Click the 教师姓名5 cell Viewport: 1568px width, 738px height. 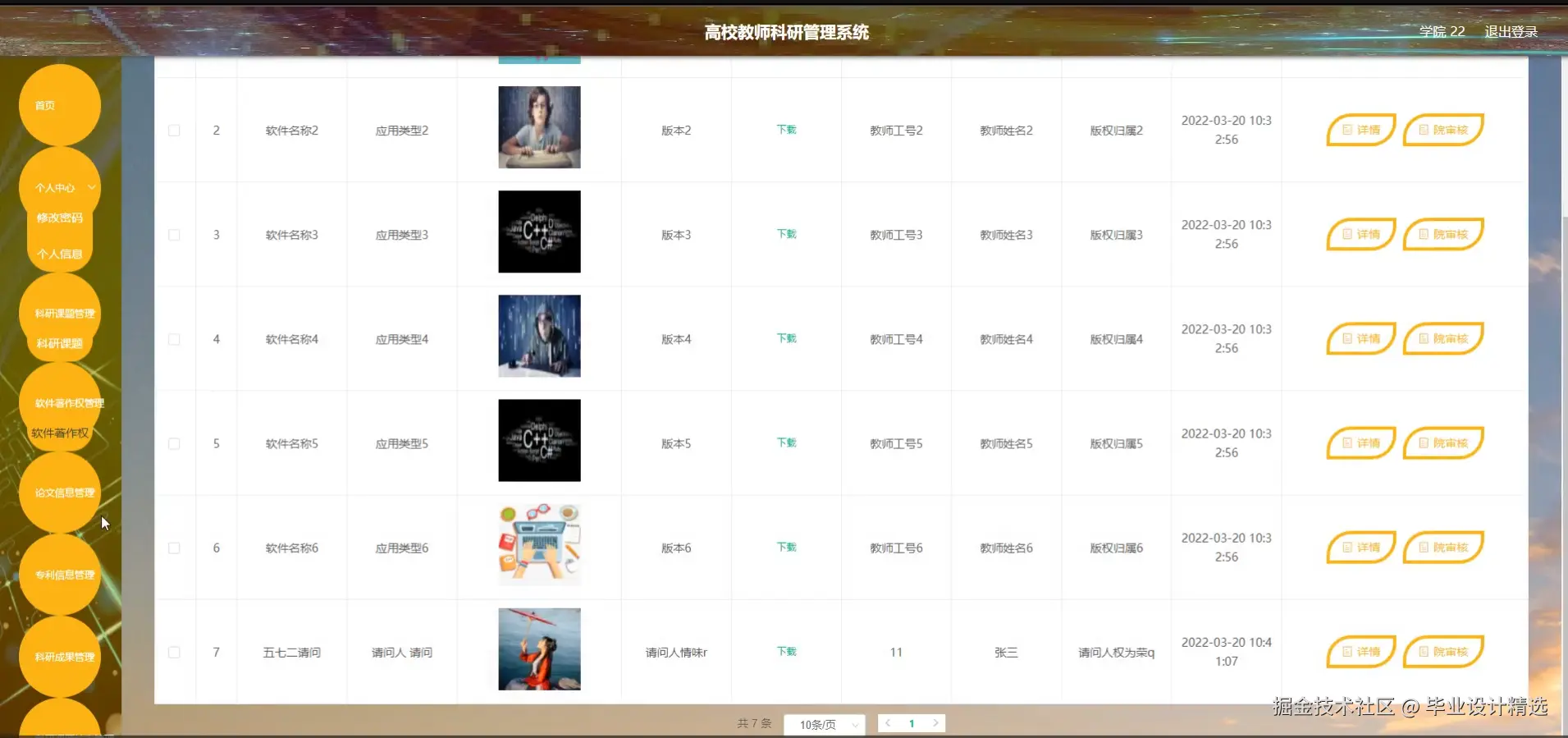pyautogui.click(x=1006, y=443)
